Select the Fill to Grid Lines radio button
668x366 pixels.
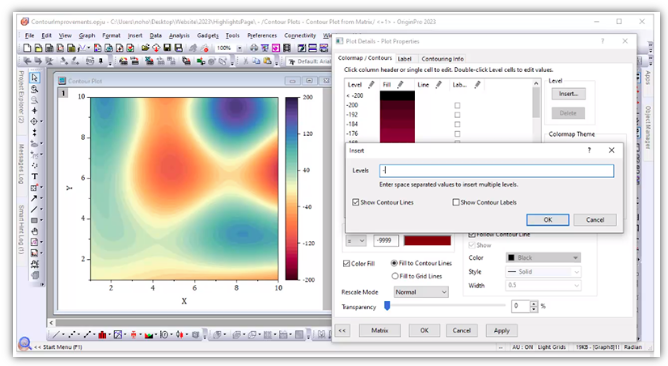pos(394,276)
